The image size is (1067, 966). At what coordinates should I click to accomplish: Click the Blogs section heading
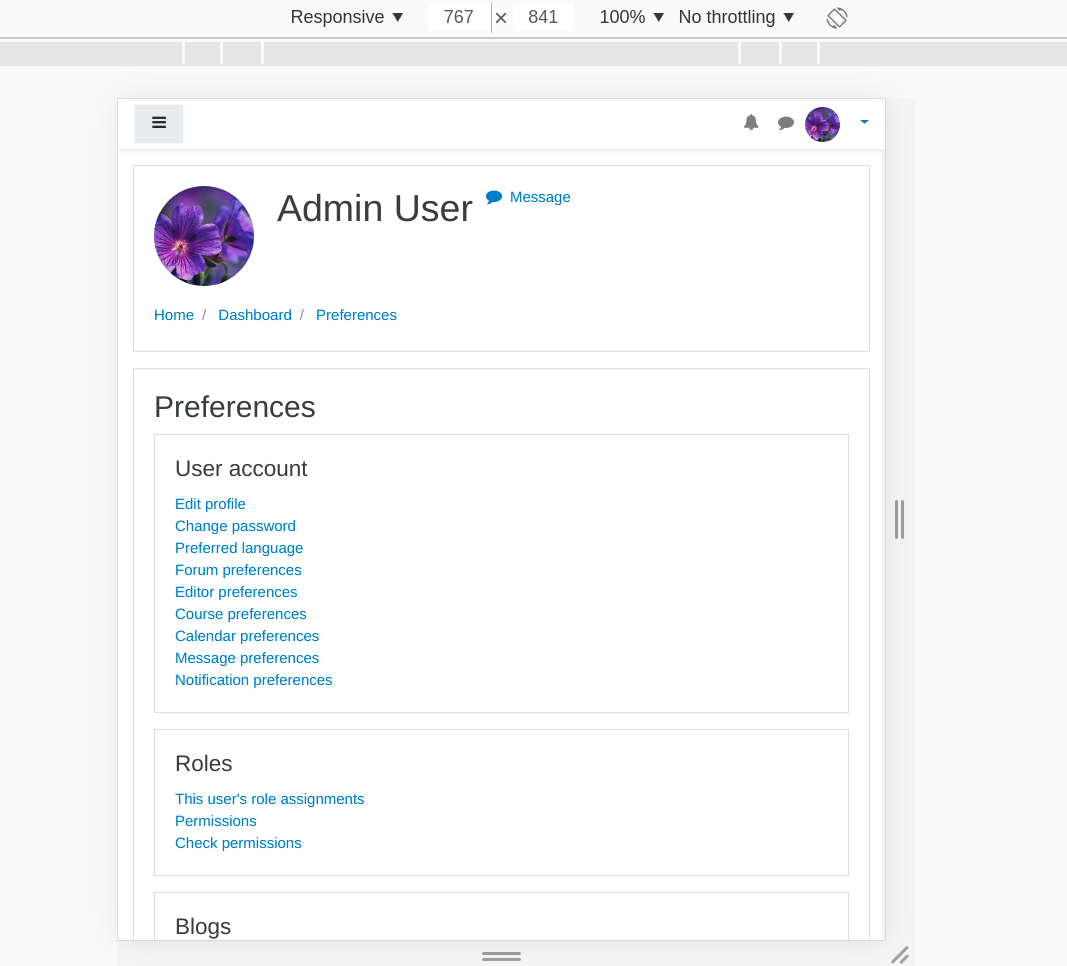203,927
